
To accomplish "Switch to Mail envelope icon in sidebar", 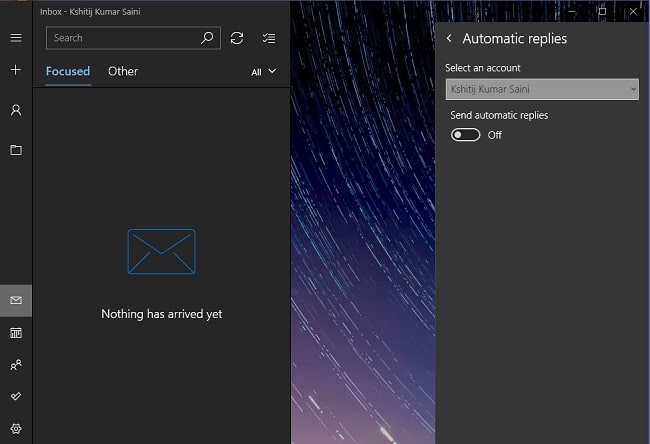I will pos(16,300).
